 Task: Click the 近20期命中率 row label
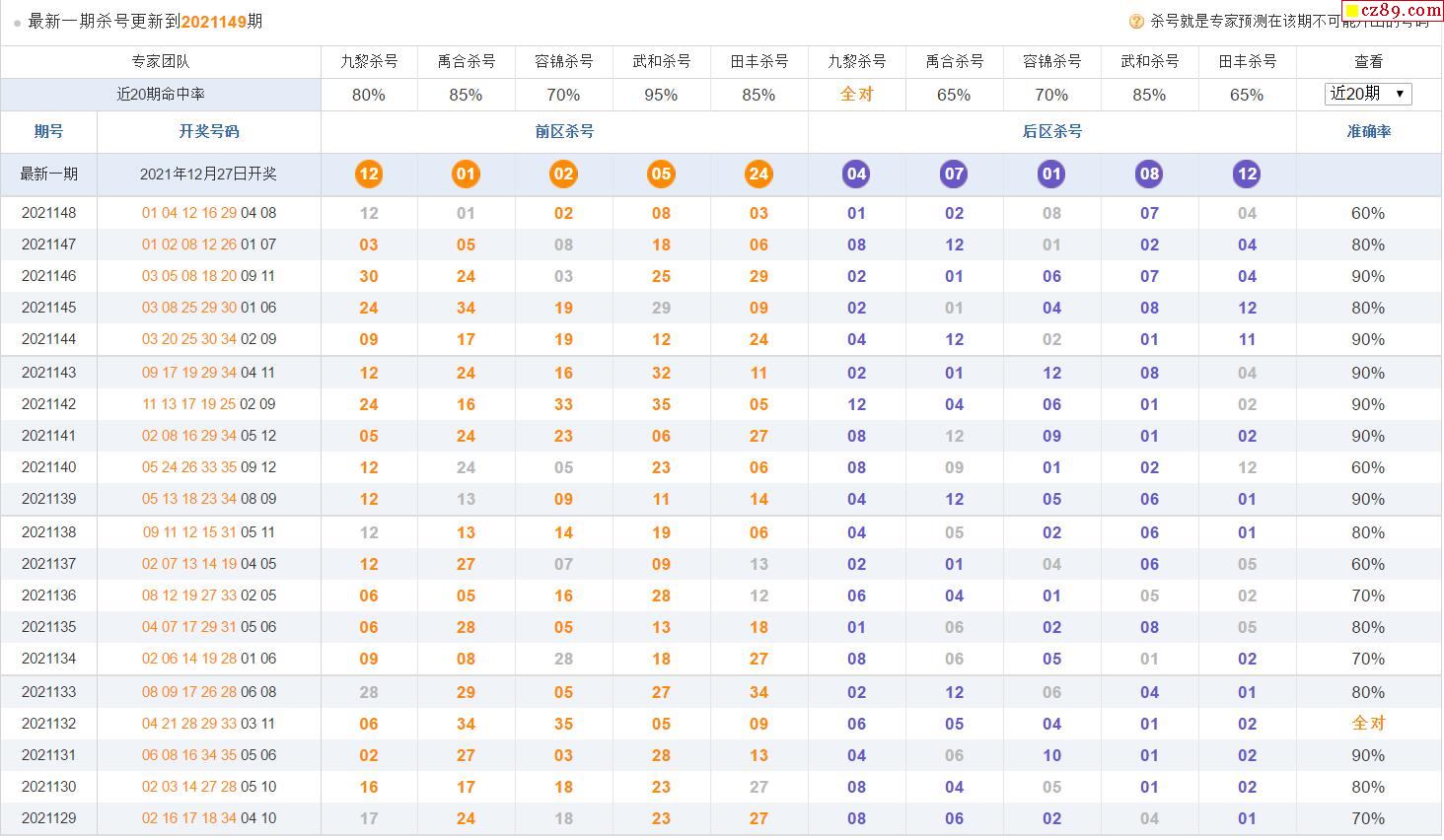[161, 95]
